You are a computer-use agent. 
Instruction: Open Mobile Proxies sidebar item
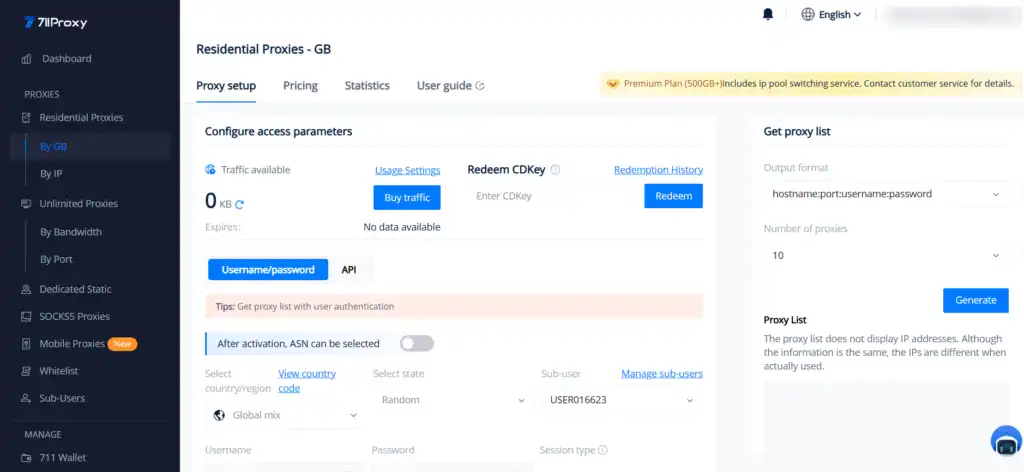coord(72,343)
